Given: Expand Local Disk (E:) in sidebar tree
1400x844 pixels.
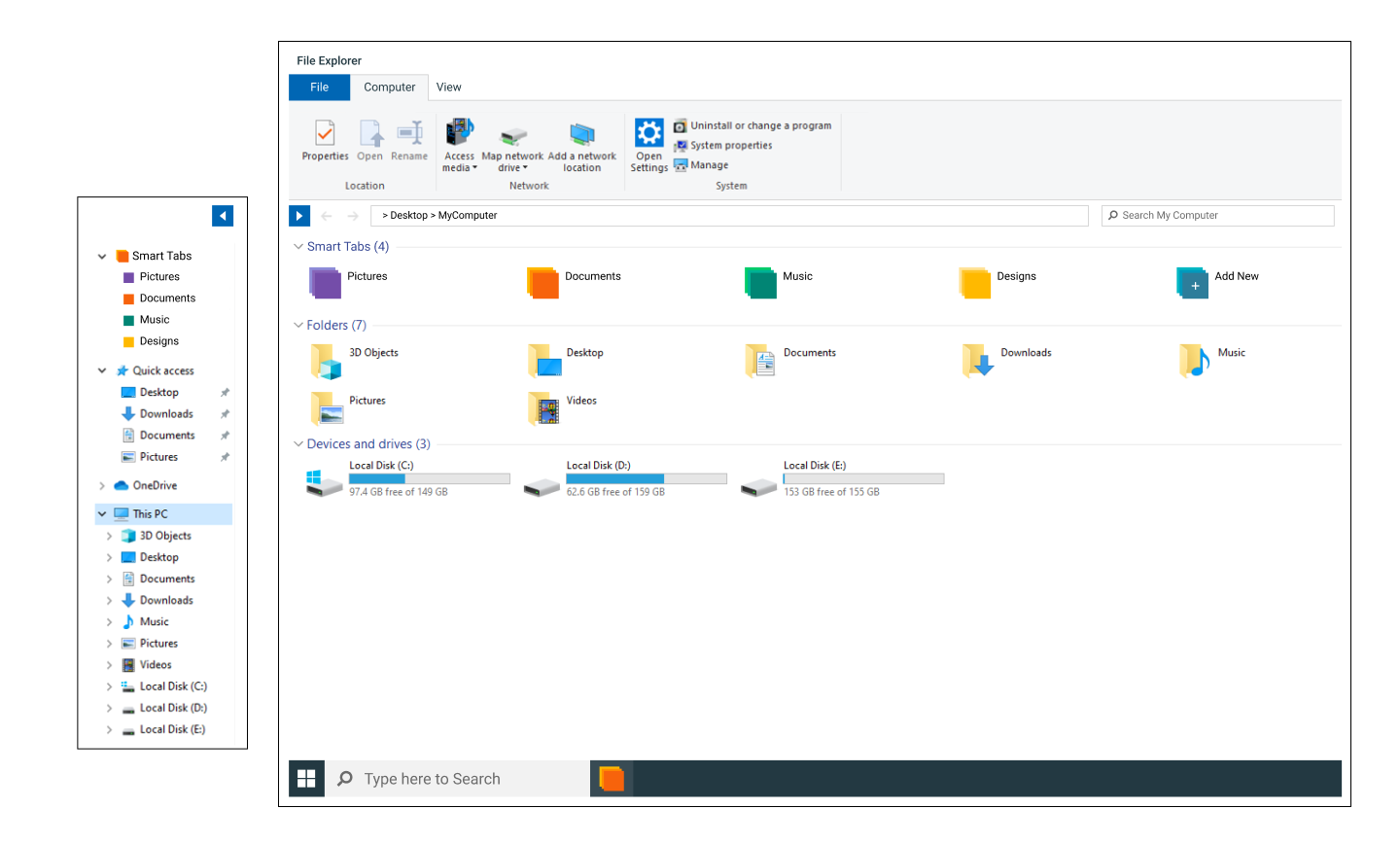Looking at the screenshot, I should click(x=109, y=729).
